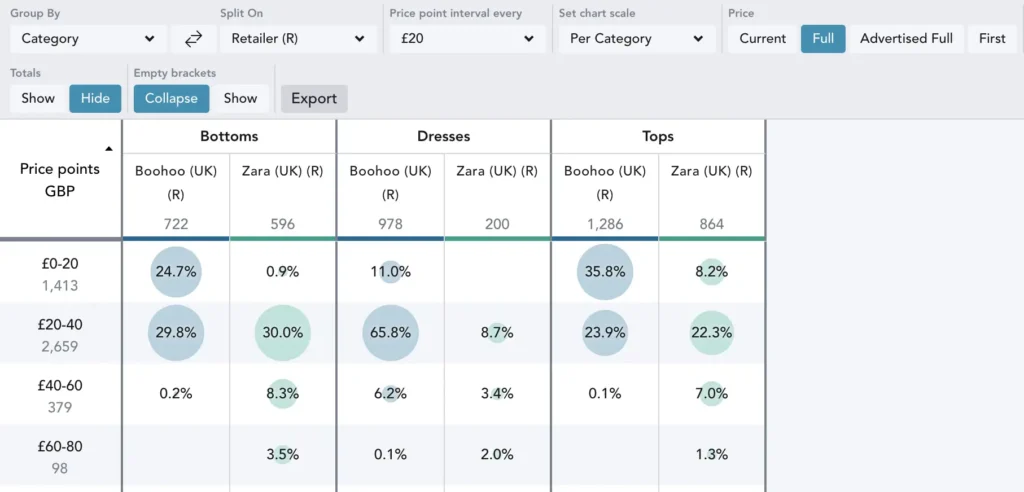Export the price point chart

pyautogui.click(x=314, y=98)
